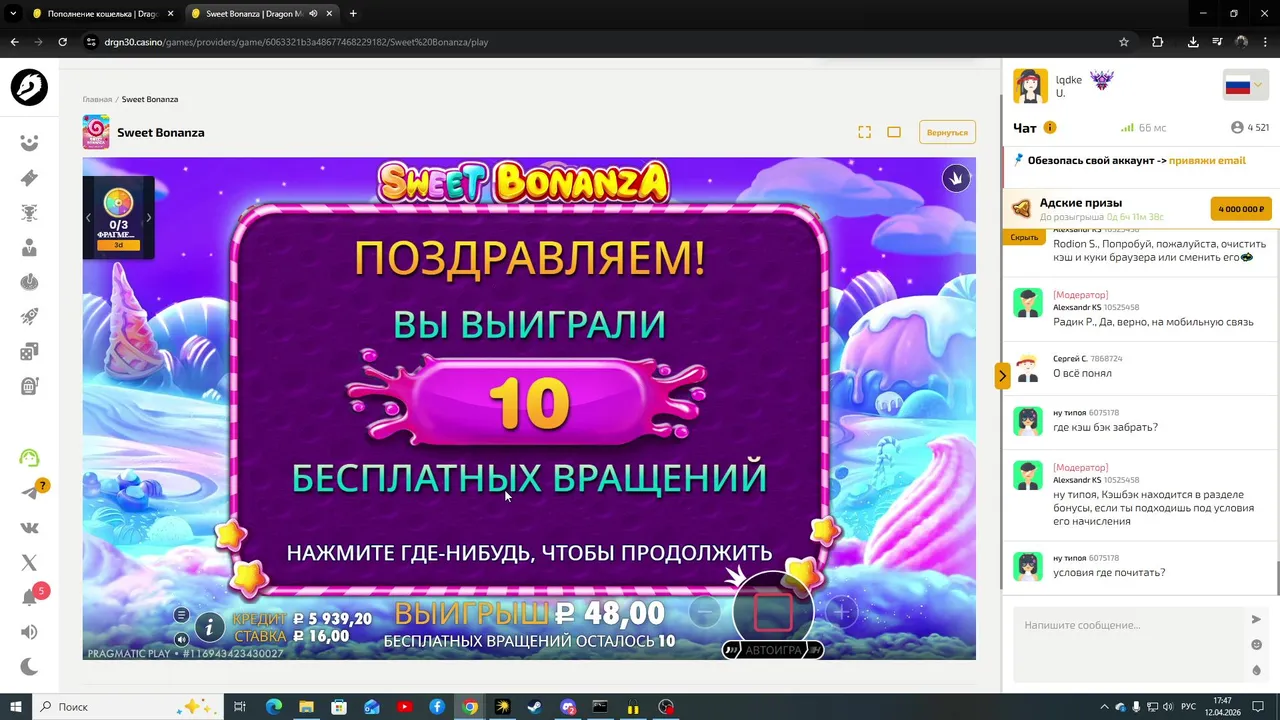This screenshot has width=1280, height=720.
Task: Click the crown icon at game top right
Action: click(956, 179)
